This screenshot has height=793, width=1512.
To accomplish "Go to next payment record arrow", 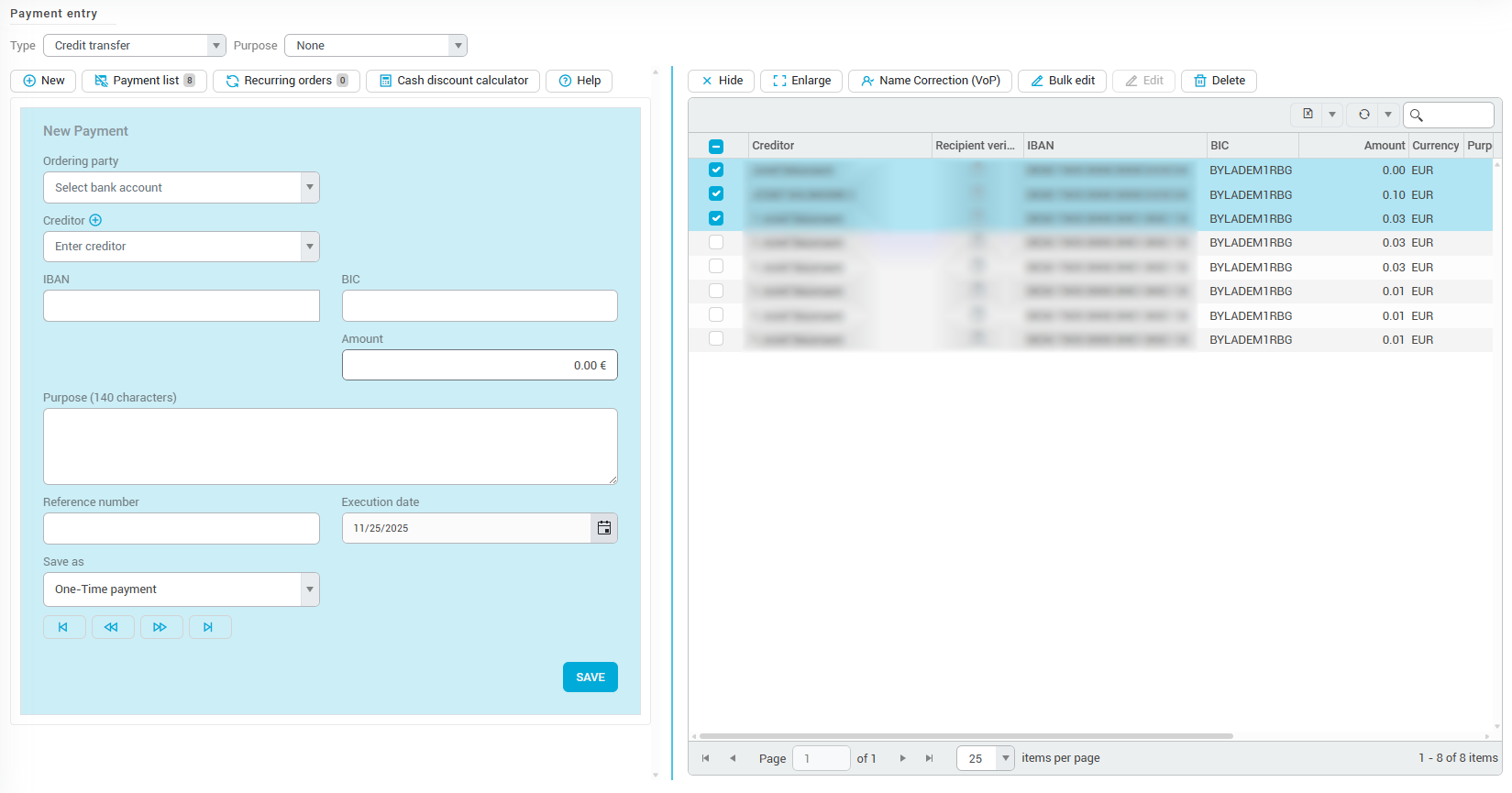I will [160, 627].
